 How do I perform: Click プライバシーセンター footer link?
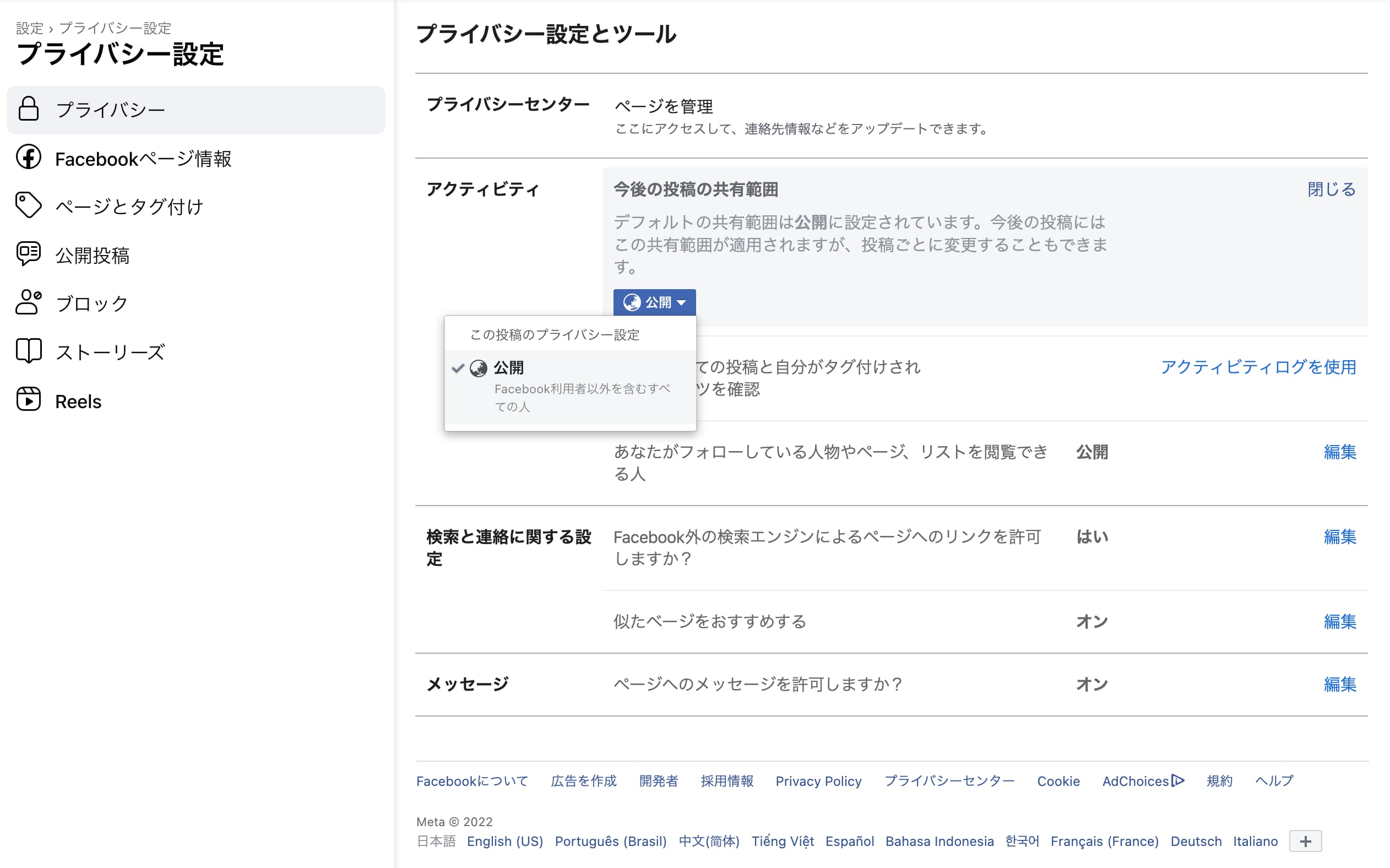click(x=949, y=781)
